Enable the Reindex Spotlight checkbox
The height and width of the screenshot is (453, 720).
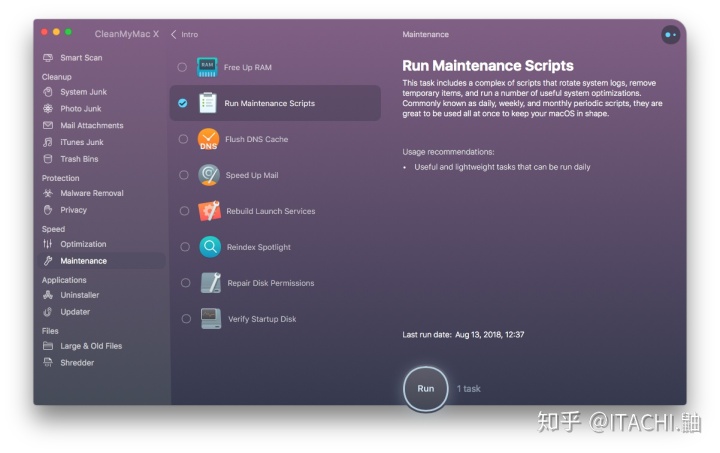(x=185, y=247)
